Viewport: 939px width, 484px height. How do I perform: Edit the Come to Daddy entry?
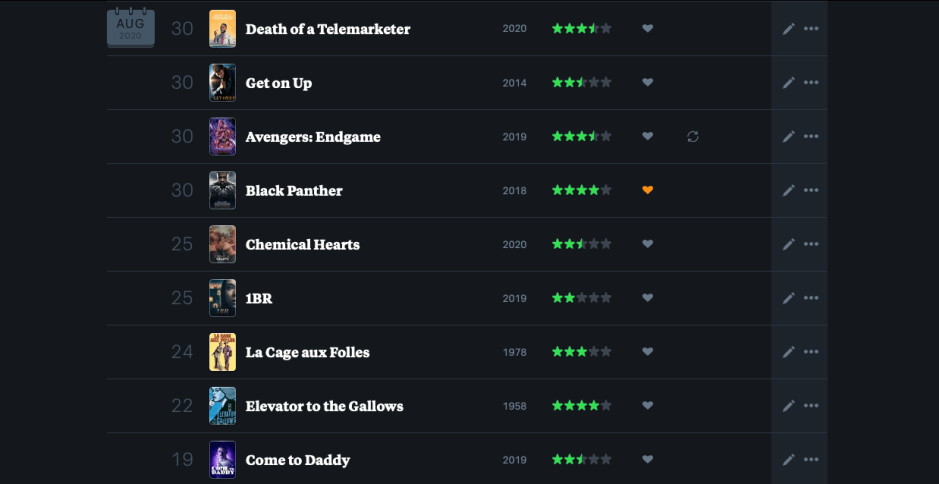(x=788, y=460)
